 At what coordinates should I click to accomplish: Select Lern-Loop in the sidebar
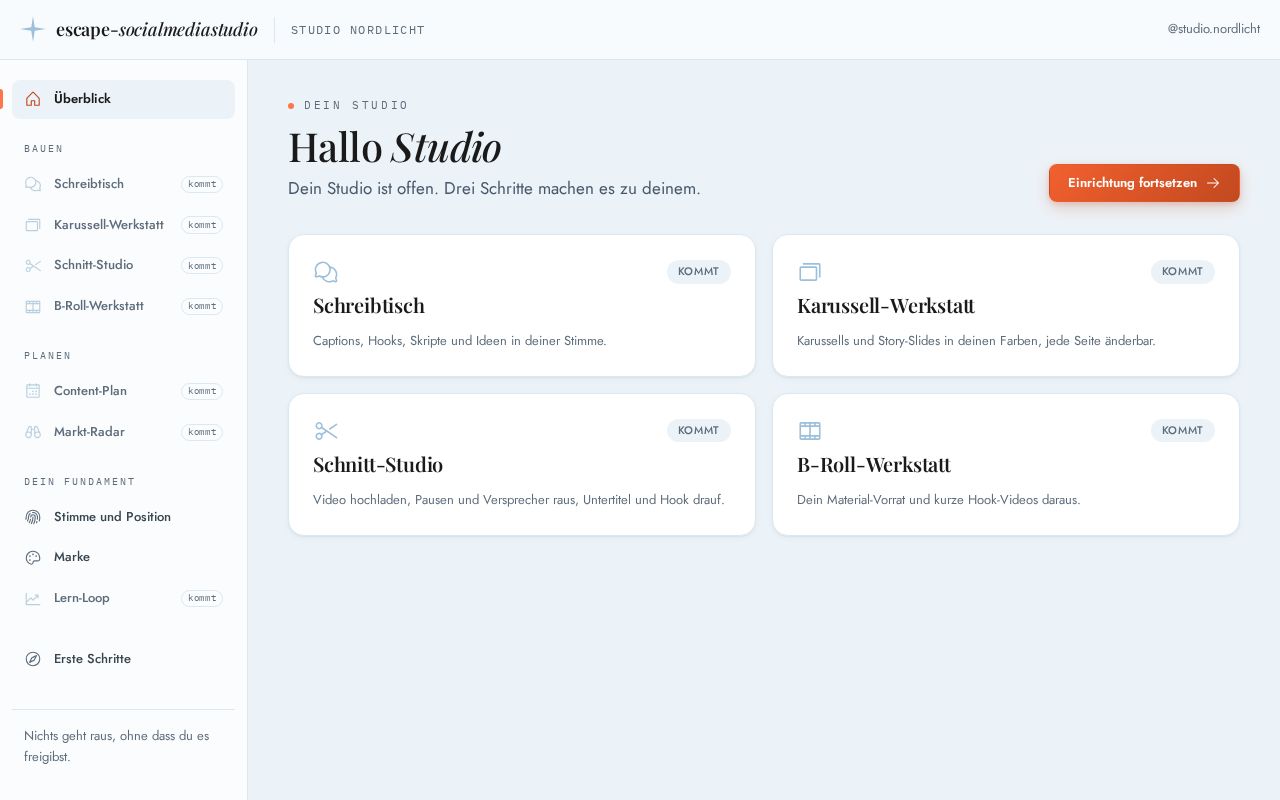pyautogui.click(x=123, y=598)
